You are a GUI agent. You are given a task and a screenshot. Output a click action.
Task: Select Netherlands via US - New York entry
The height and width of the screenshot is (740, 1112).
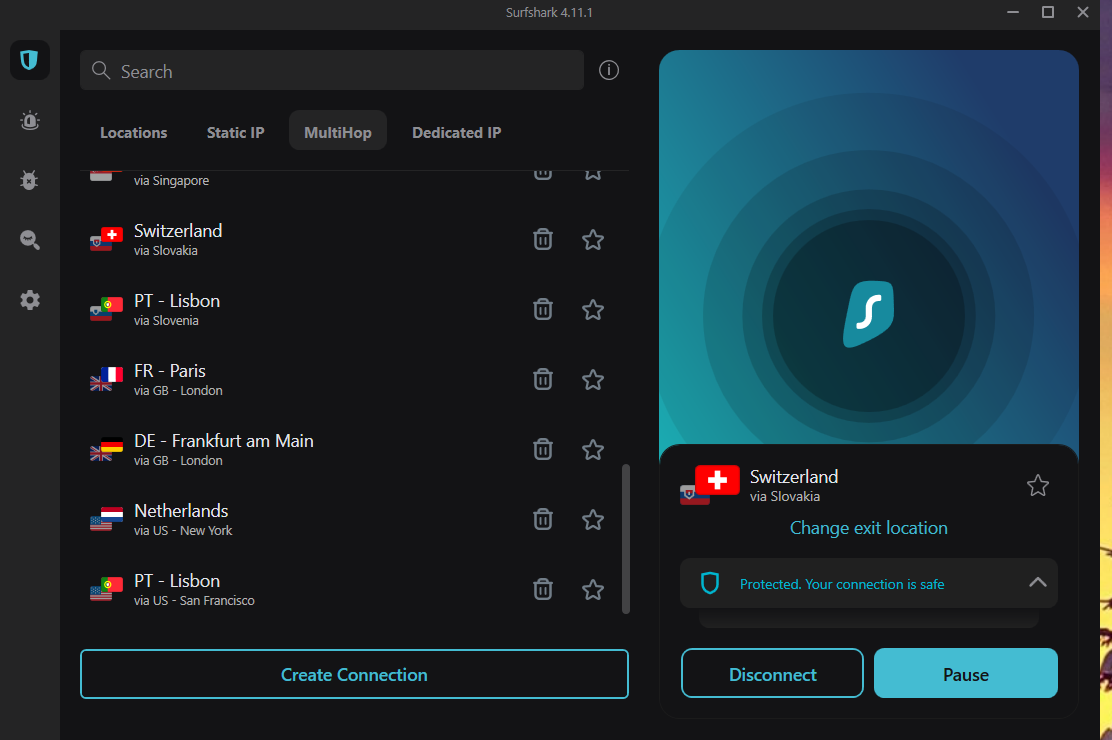point(354,519)
